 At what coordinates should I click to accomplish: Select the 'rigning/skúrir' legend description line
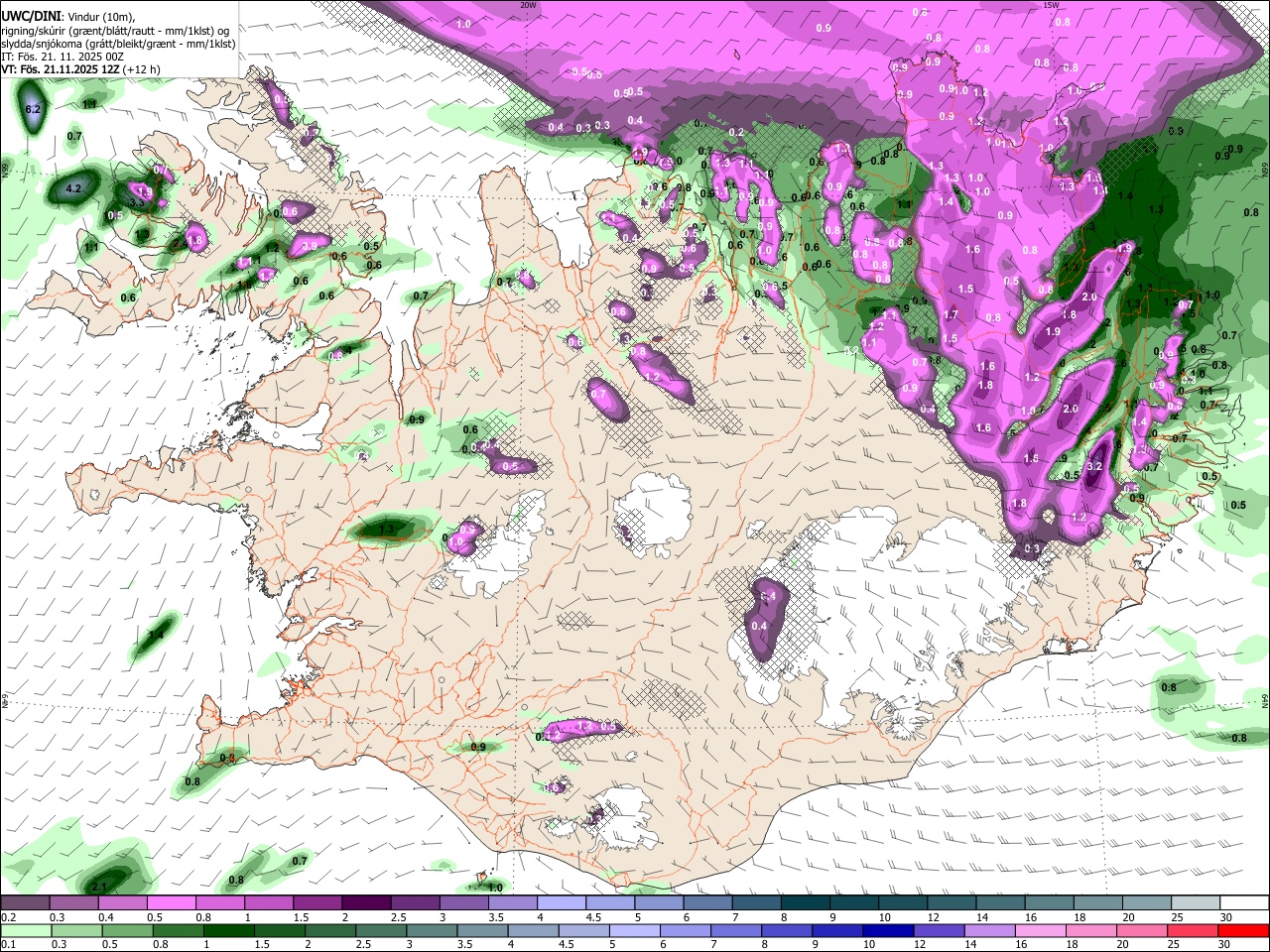114,30
